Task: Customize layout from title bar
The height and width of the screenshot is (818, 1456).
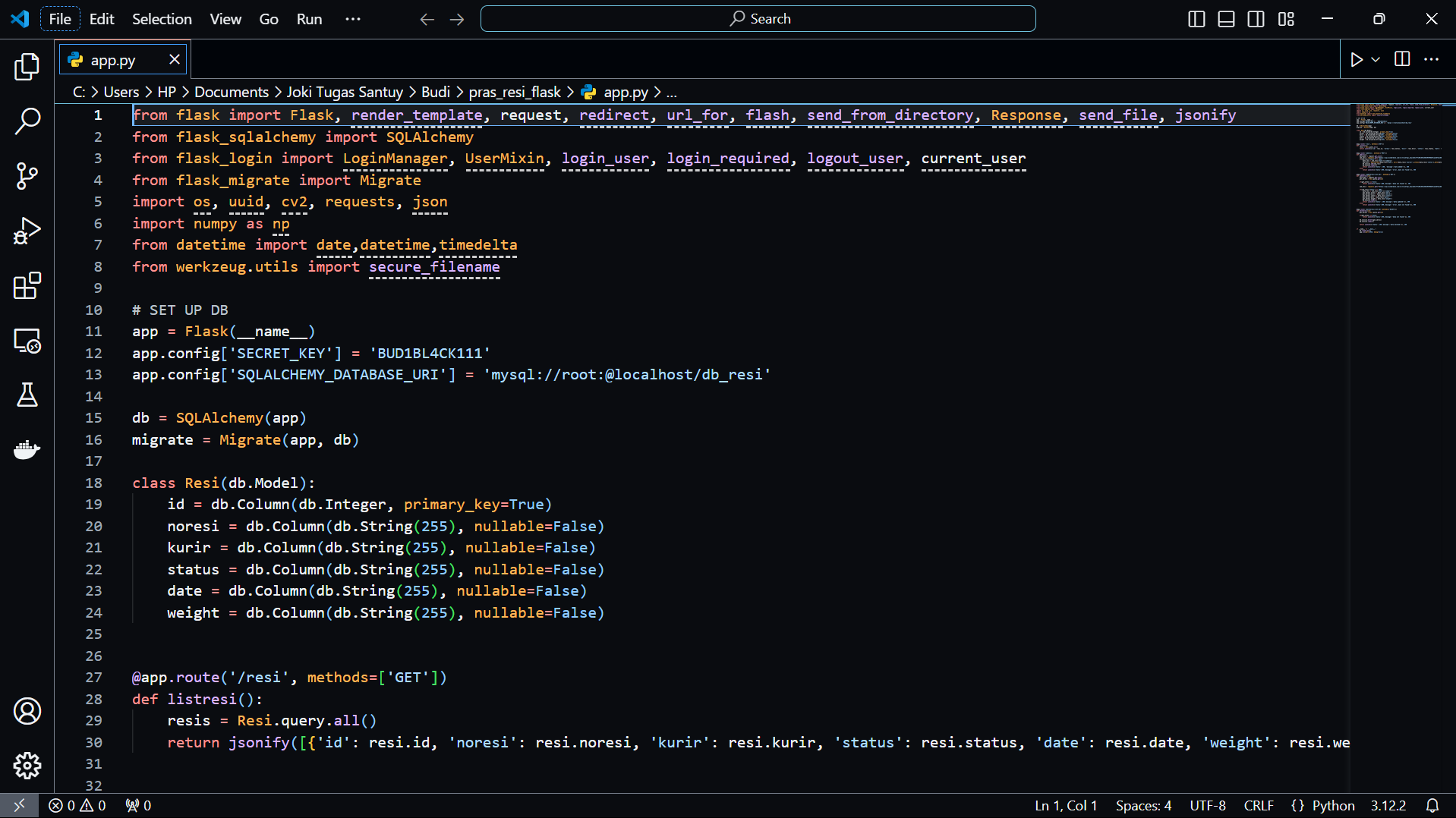Action: [x=1286, y=19]
